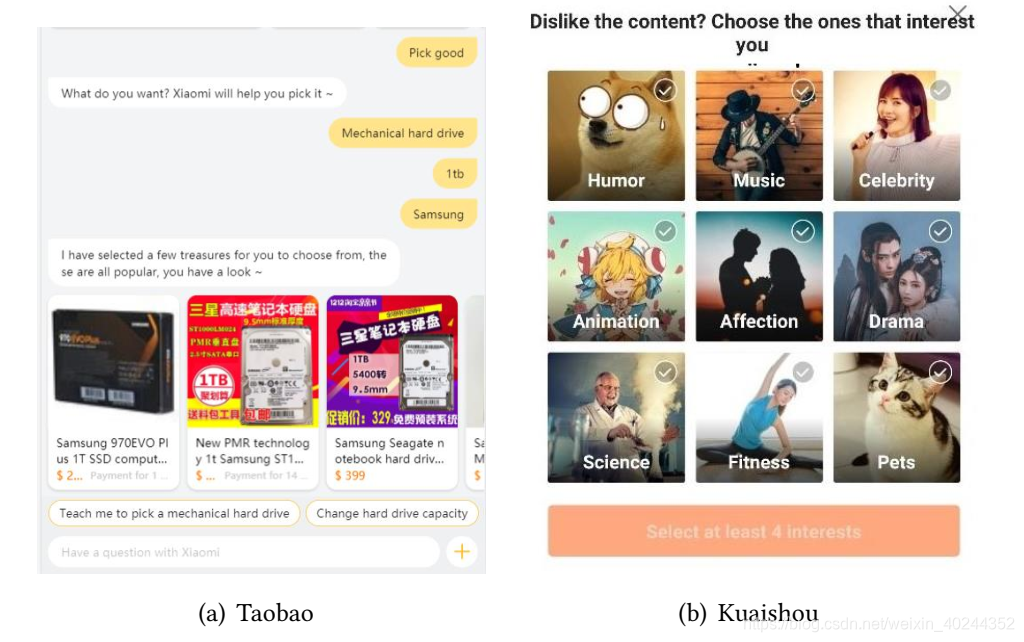Viewport: 1024px width, 642px height.
Task: Click the plus icon beside the message box
Action: tap(462, 552)
